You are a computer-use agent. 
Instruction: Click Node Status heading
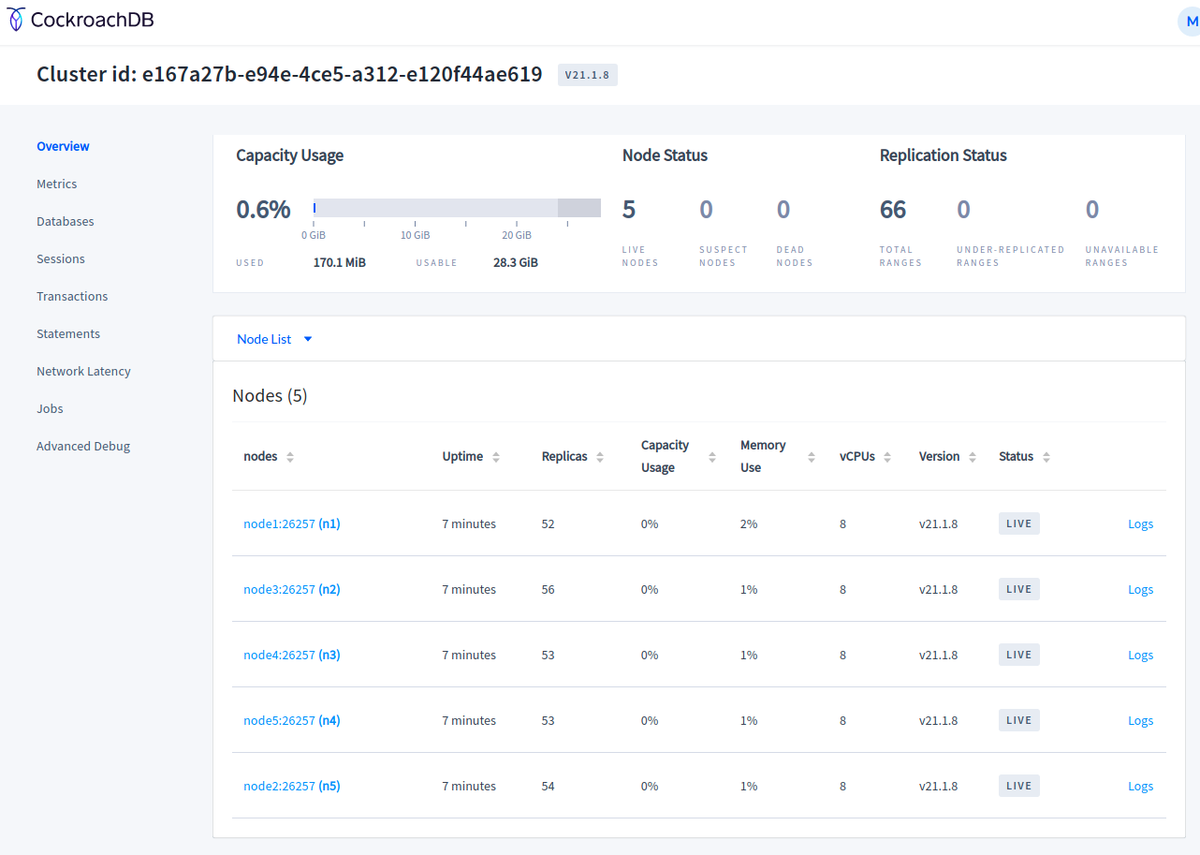(665, 156)
